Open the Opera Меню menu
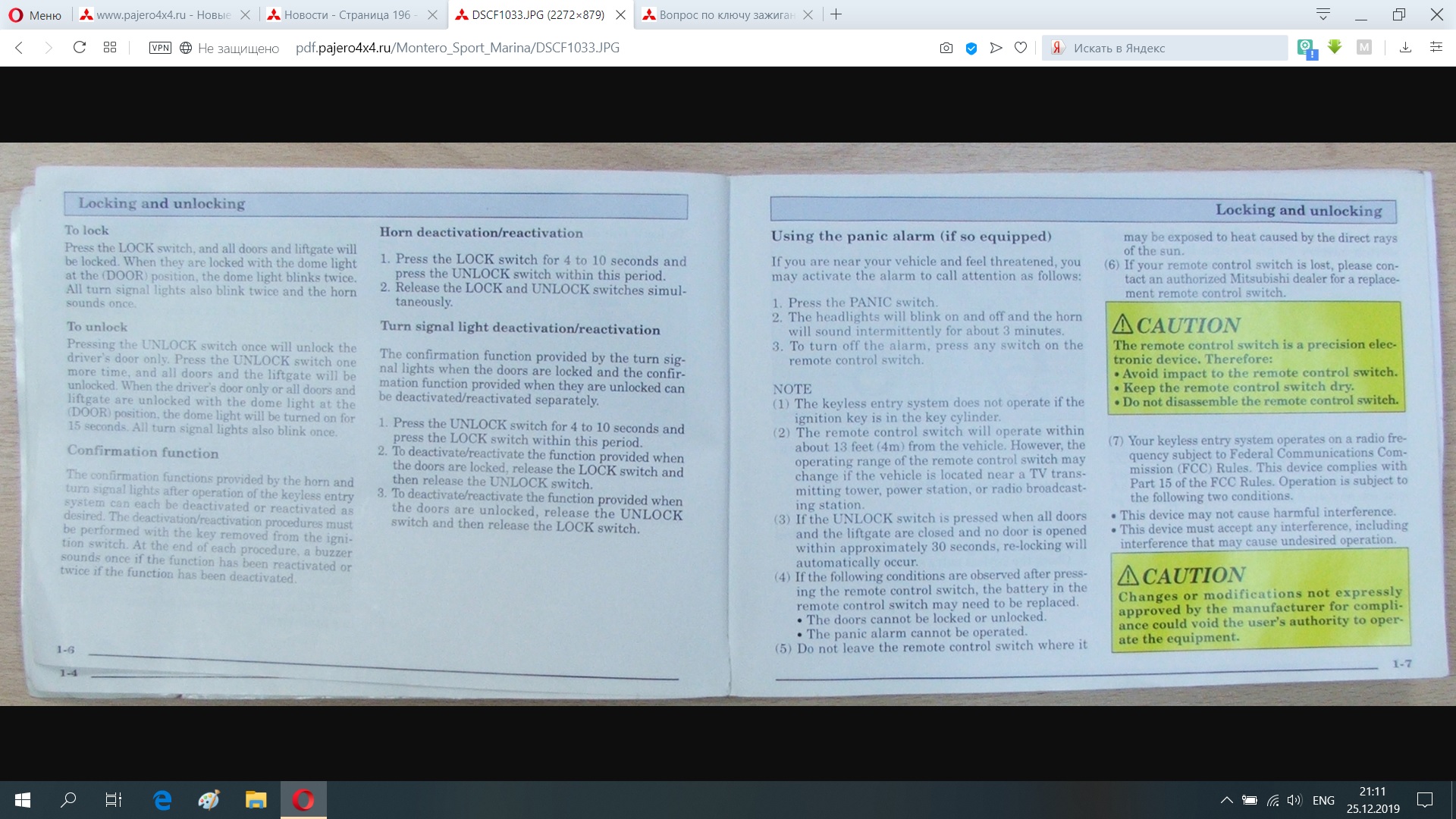Screen dimensions: 1456x819 (35, 14)
